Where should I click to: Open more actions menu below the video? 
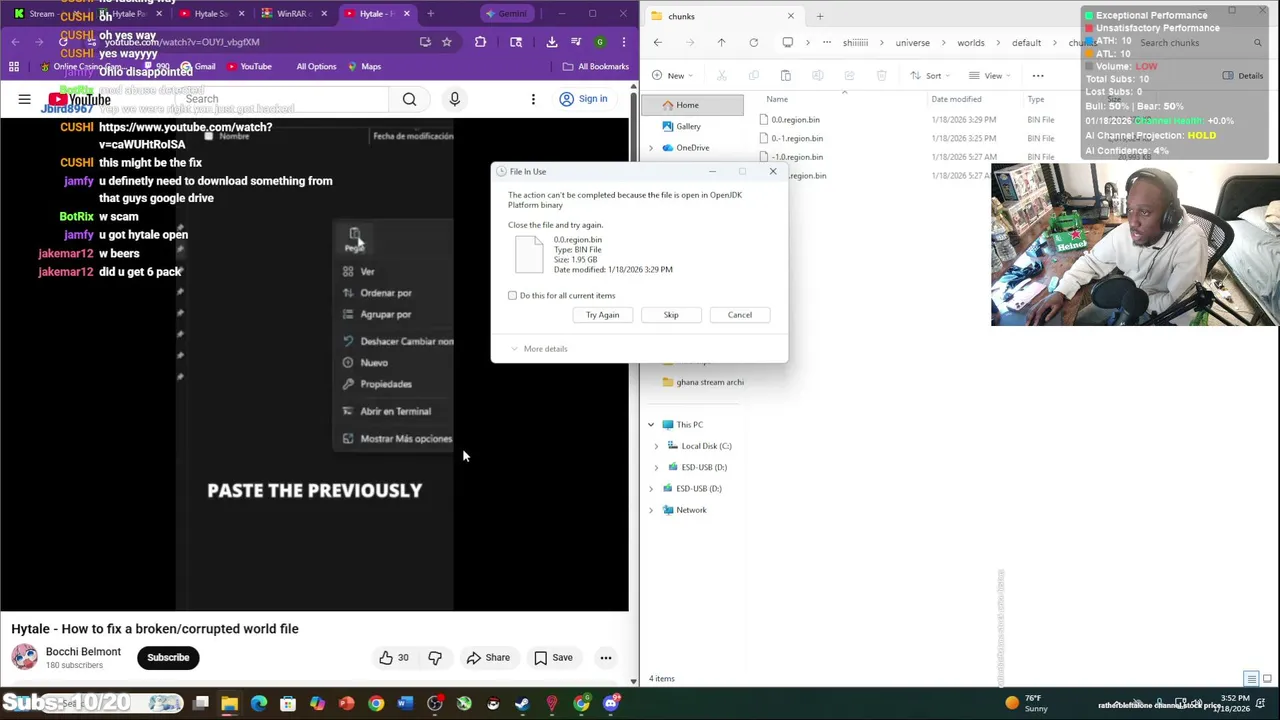click(x=606, y=657)
